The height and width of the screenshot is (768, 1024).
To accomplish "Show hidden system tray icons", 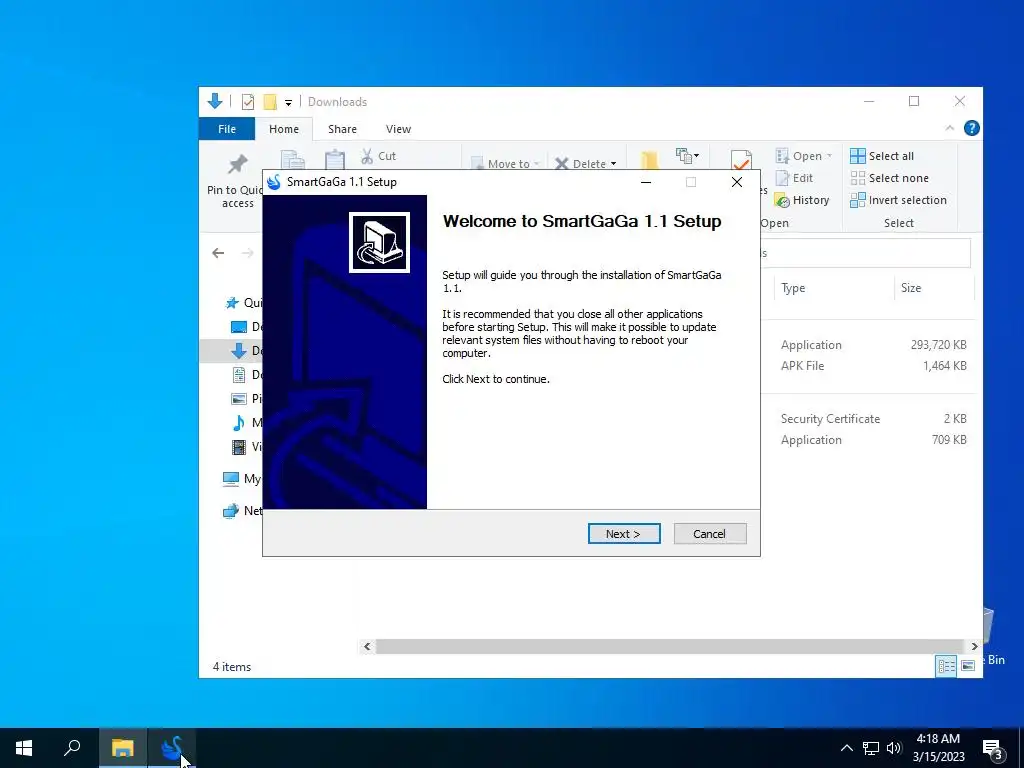I will tap(846, 748).
